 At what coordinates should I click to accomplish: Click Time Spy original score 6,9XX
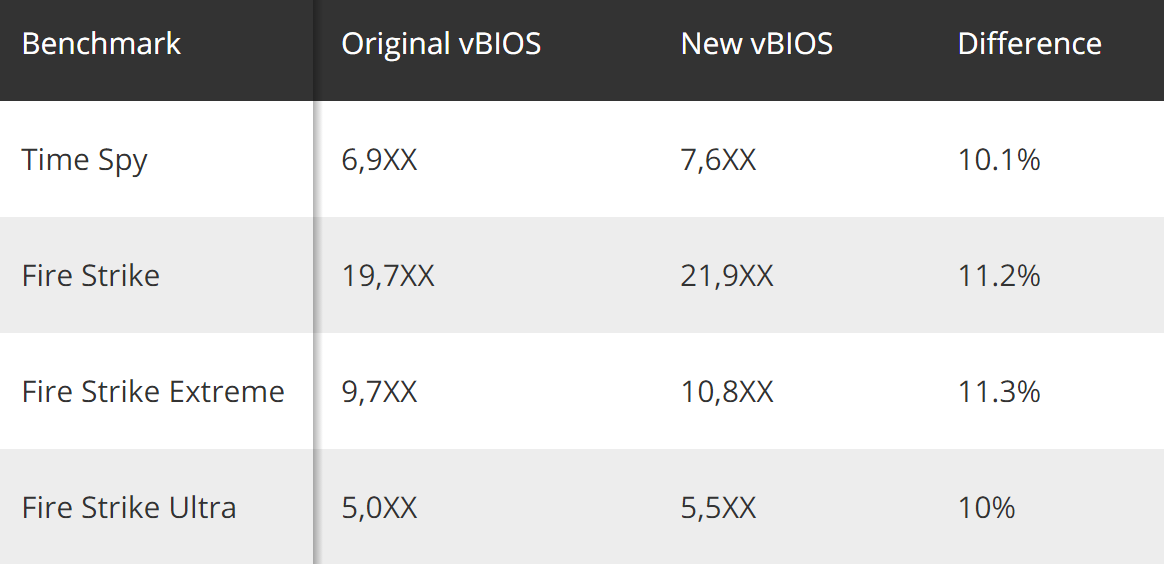tap(379, 160)
